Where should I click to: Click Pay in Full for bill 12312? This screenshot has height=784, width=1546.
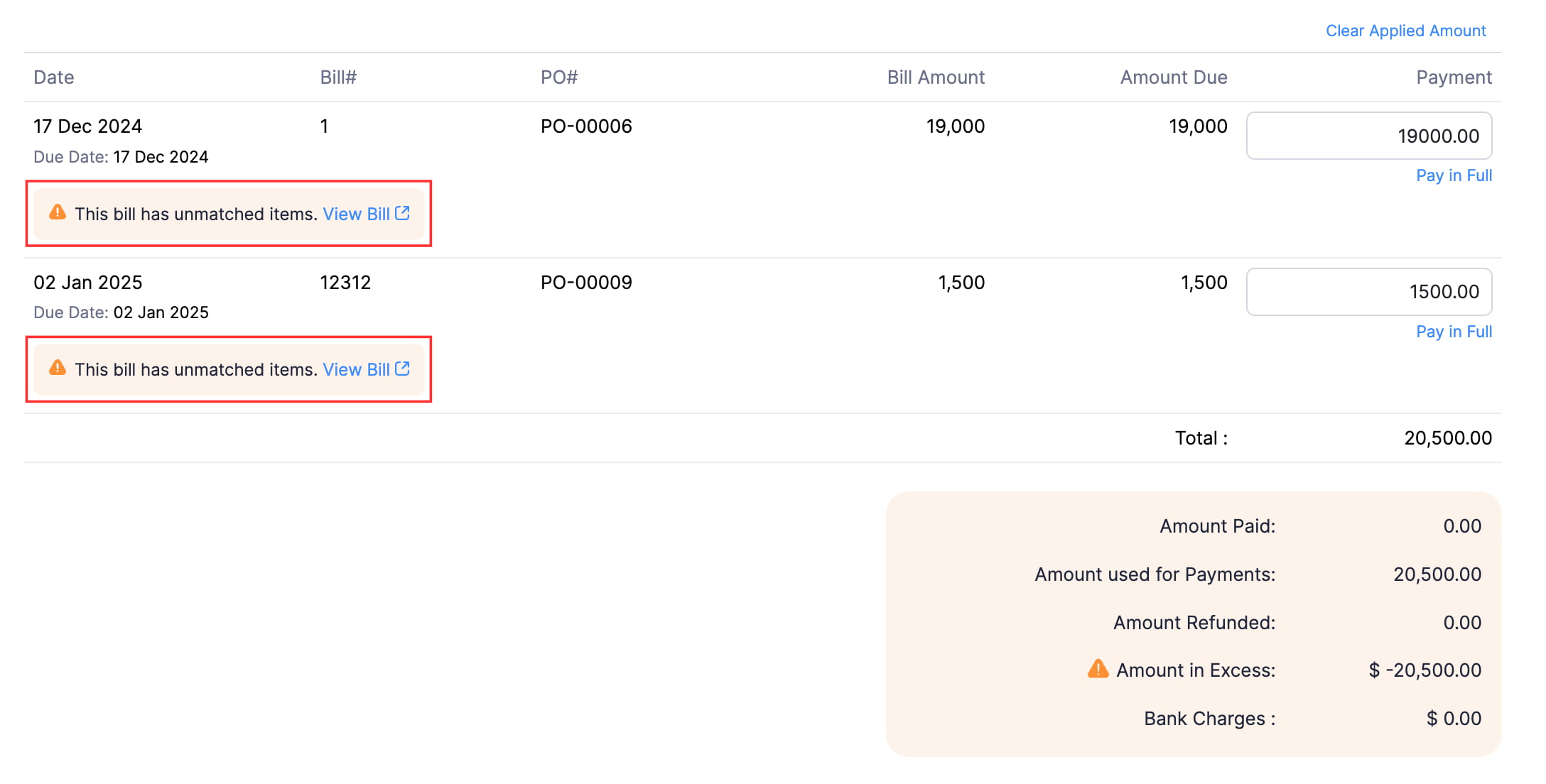tap(1454, 332)
